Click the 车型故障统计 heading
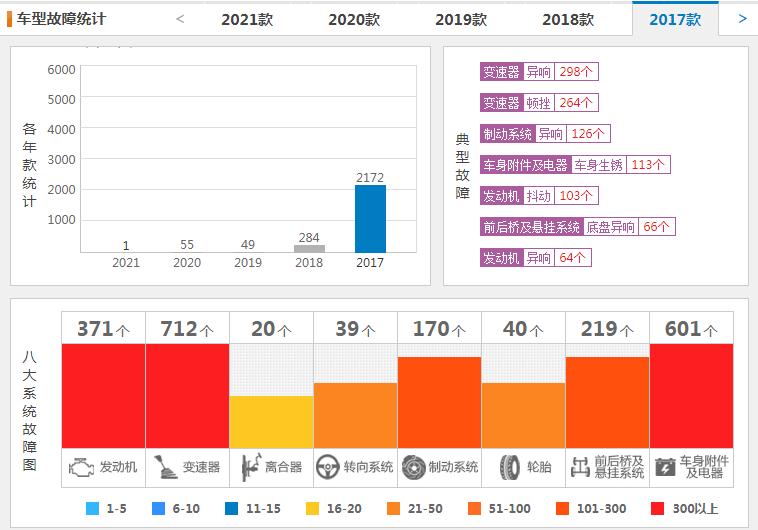The width and height of the screenshot is (758, 530). [61, 19]
